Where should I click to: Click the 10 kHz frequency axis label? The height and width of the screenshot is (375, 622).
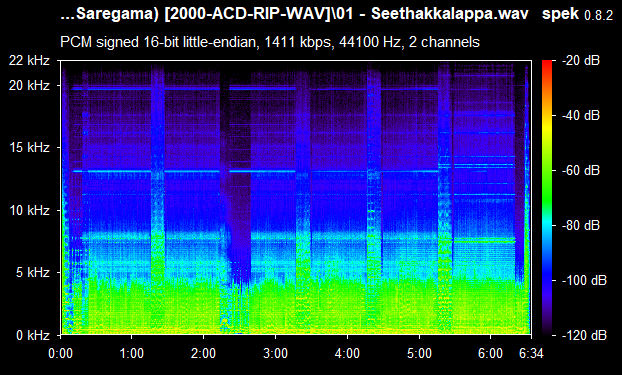(29, 210)
